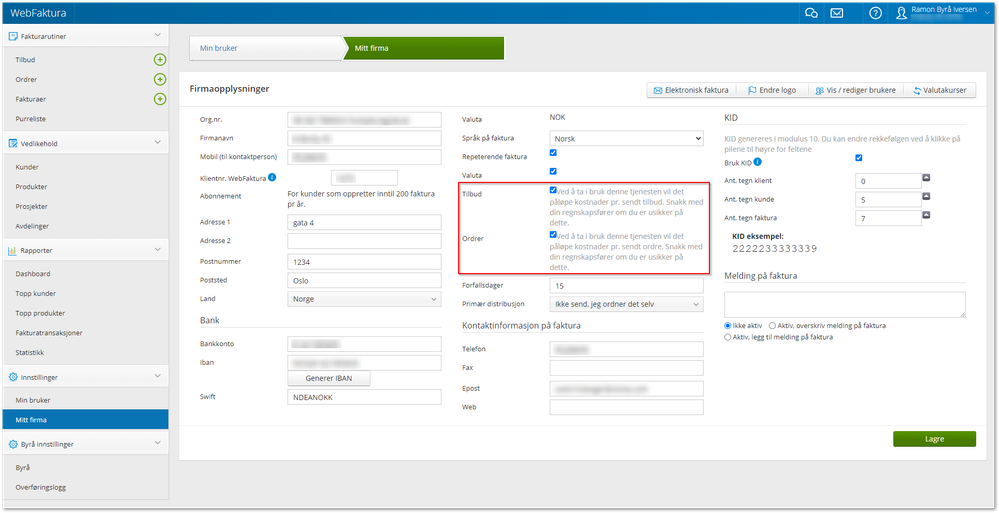Click the Innstillinger gear icon

coord(12,377)
